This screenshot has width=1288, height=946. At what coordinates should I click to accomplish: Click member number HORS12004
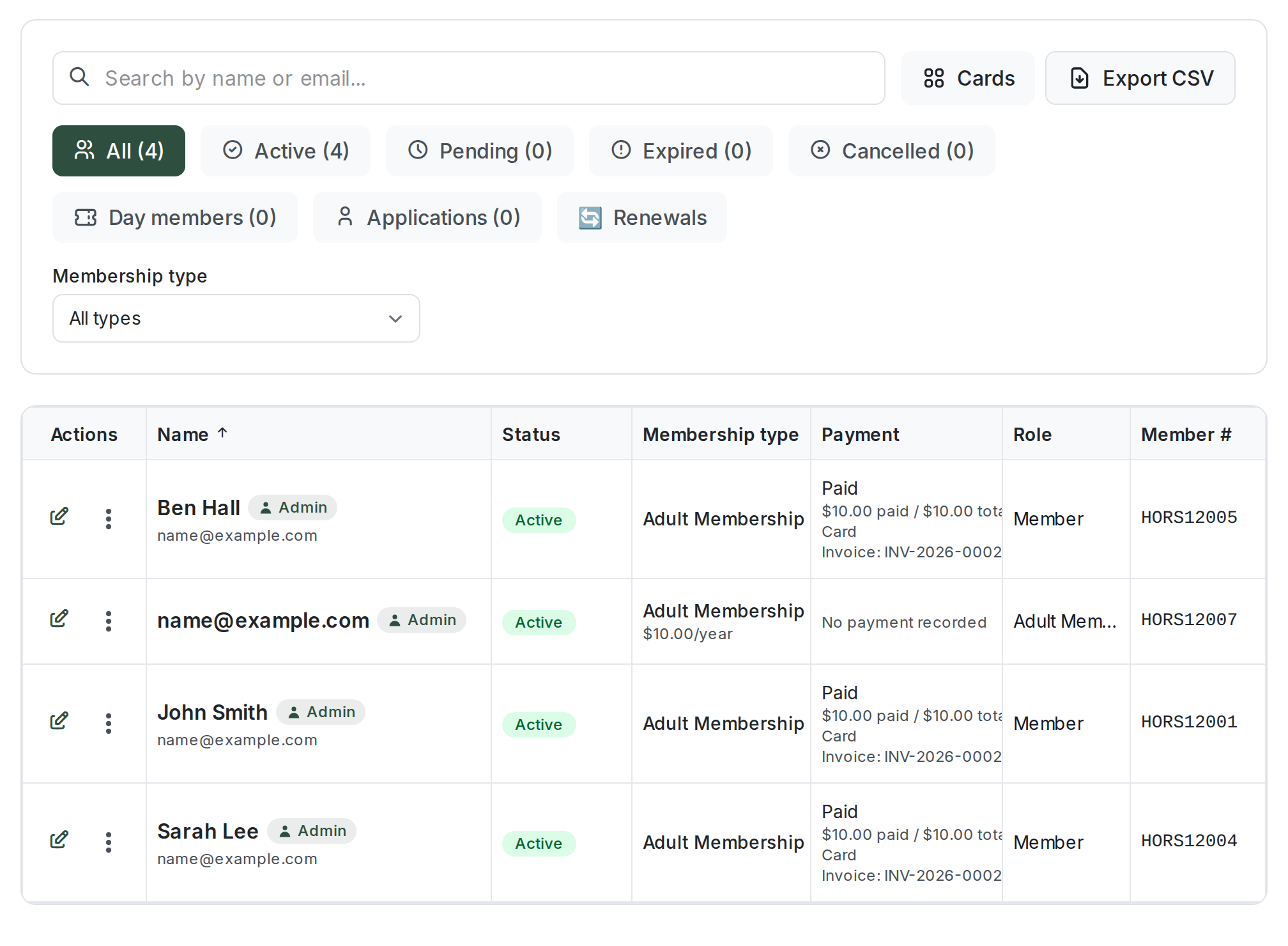click(x=1189, y=841)
